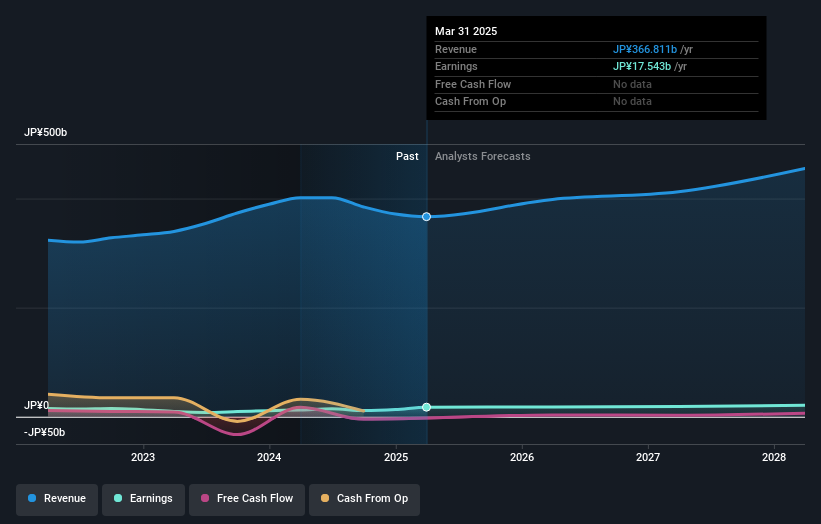Click the JP¥500b y-axis label
The width and height of the screenshot is (821, 524).
(46, 132)
